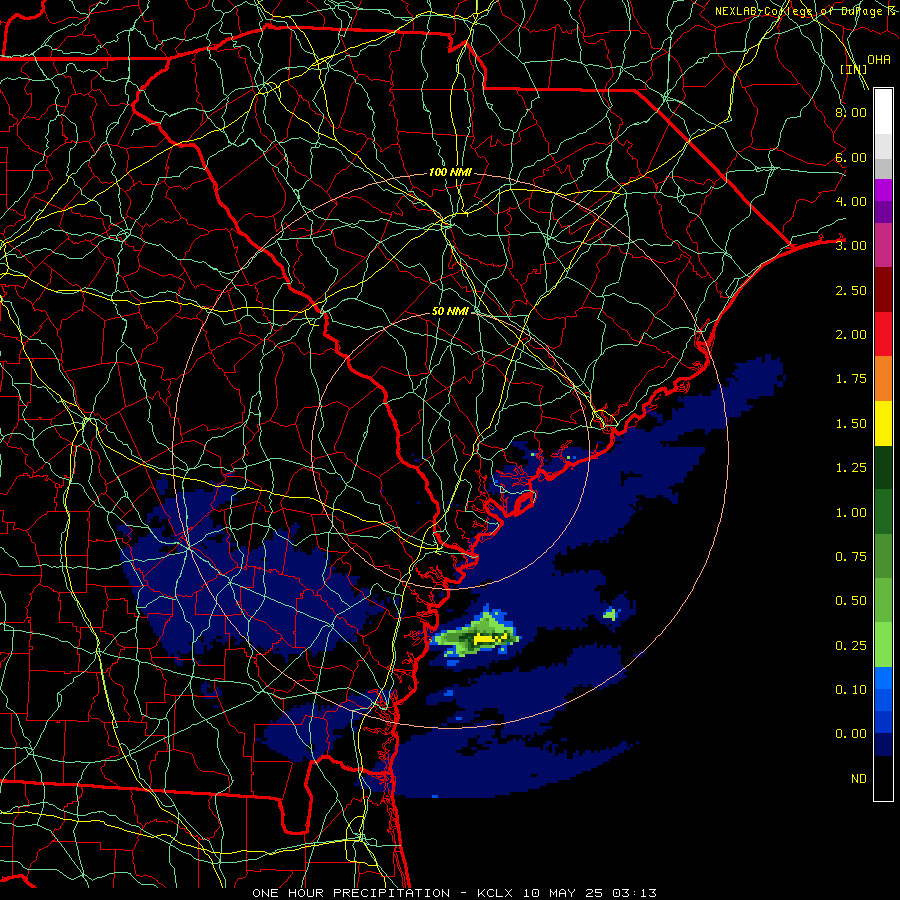Viewport: 900px width, 900px height.
Task: Click the 2.50 legend value
Action: pos(851,290)
